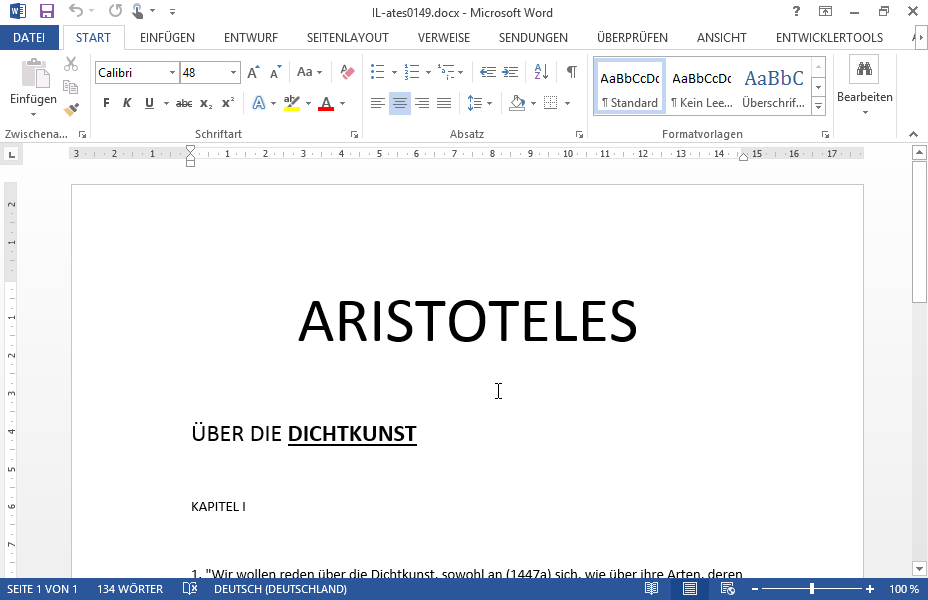The height and width of the screenshot is (600, 928).
Task: Click the proofing status icon in status bar
Action: (x=189, y=589)
